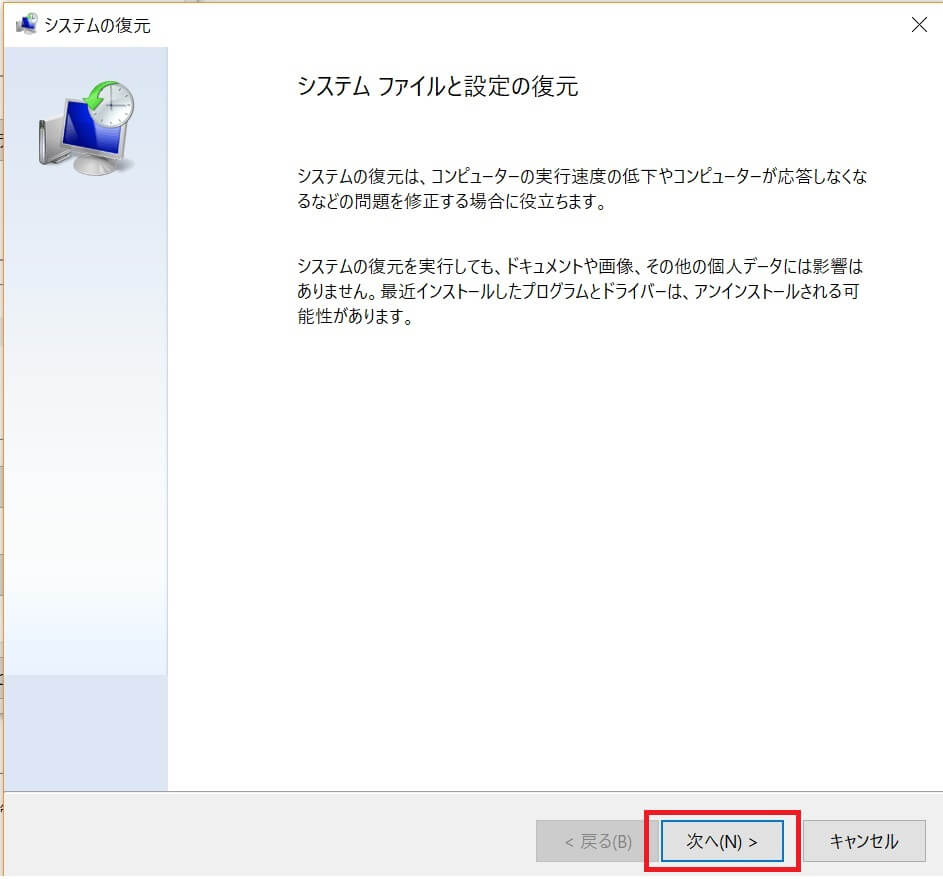Click the System Restore title bar icon
Image resolution: width=943 pixels, height=879 pixels.
(26, 24)
